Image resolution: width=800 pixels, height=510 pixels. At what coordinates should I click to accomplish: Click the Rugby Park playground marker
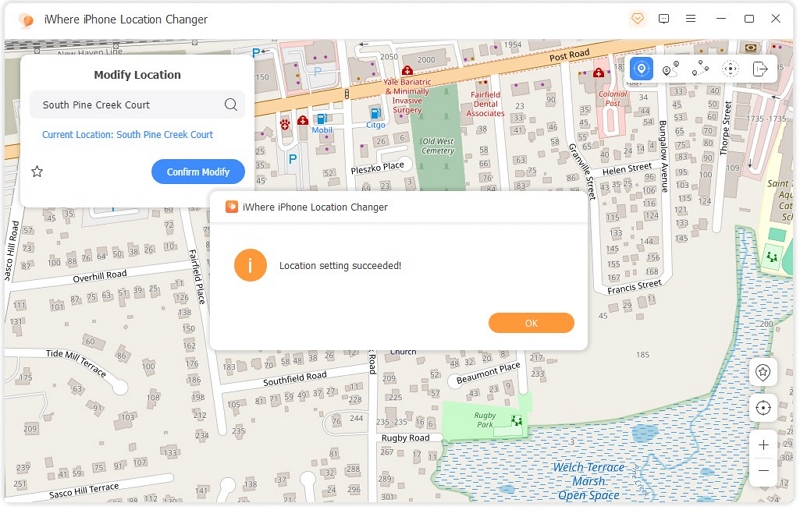pos(516,420)
